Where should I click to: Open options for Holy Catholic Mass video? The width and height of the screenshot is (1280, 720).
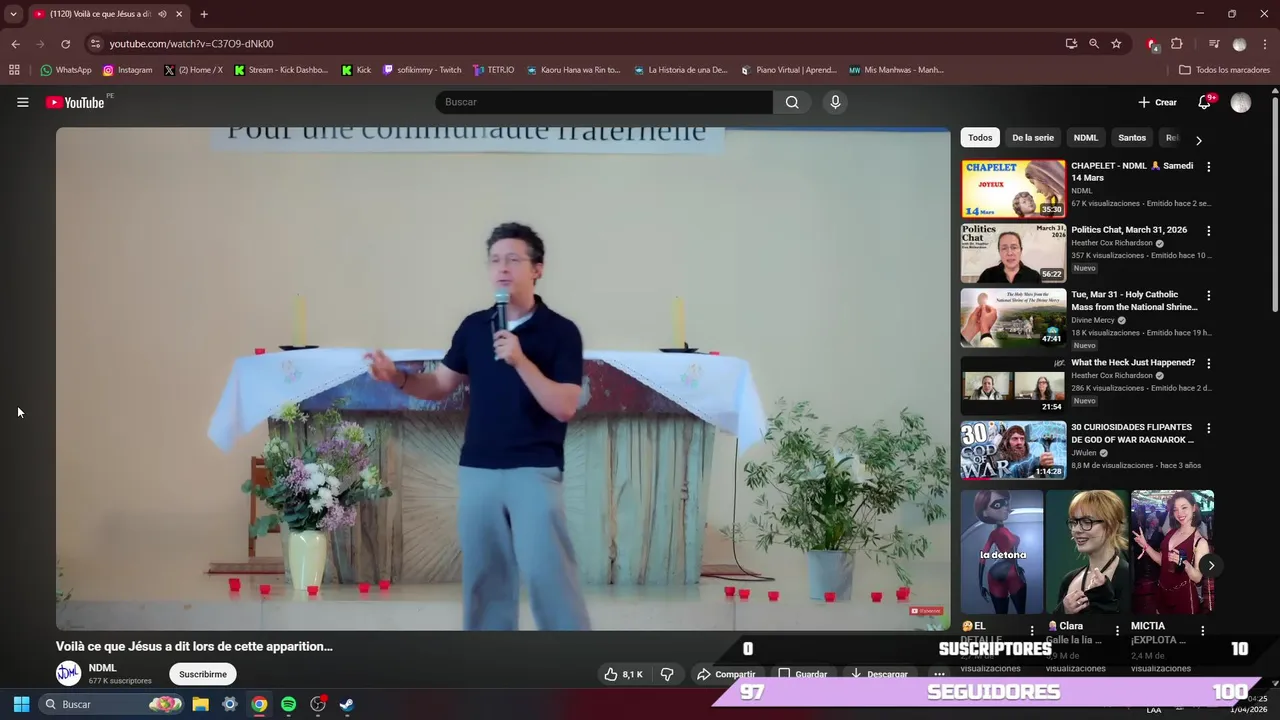click(1208, 296)
